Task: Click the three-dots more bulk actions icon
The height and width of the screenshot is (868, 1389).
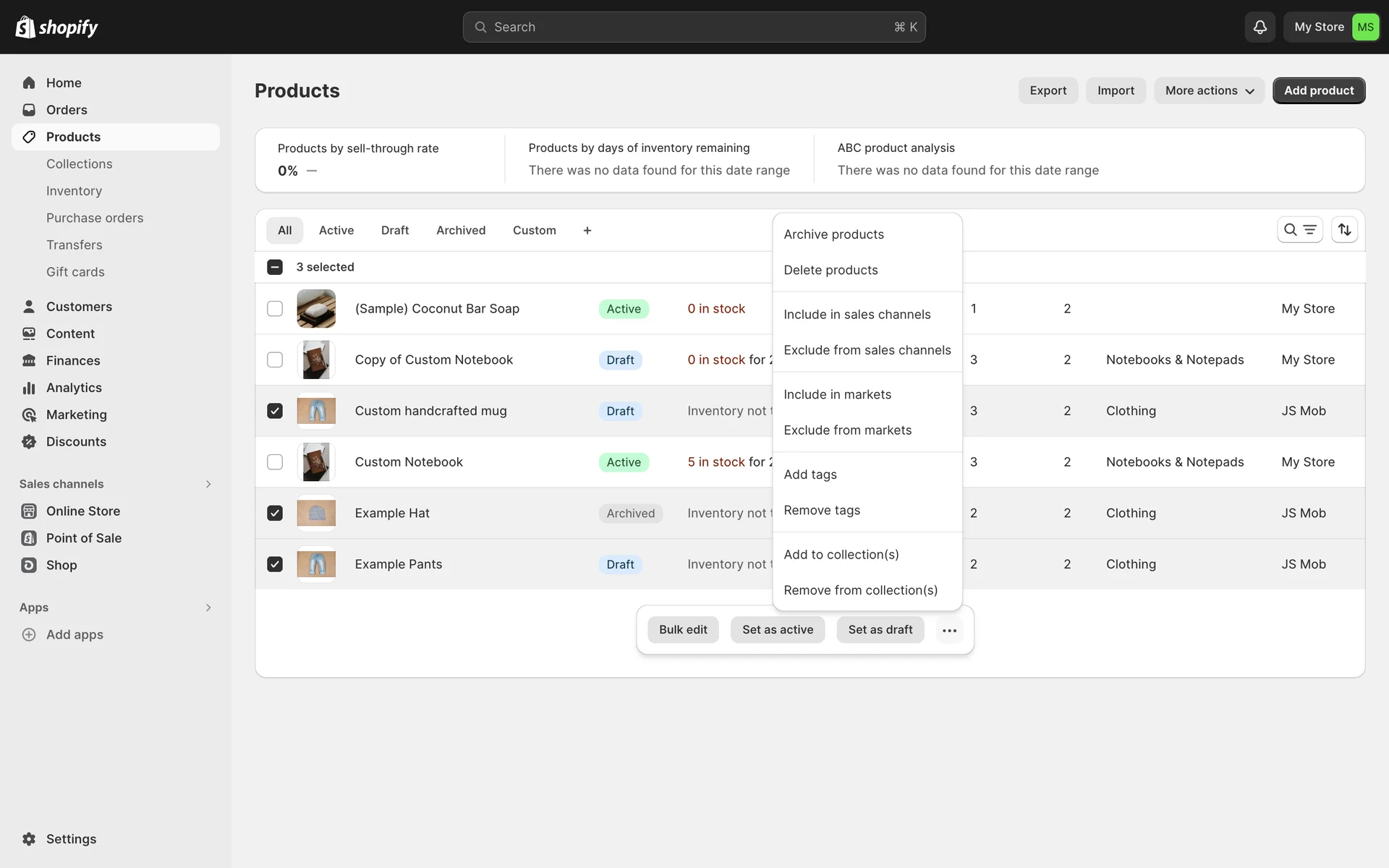Action: coord(949,630)
